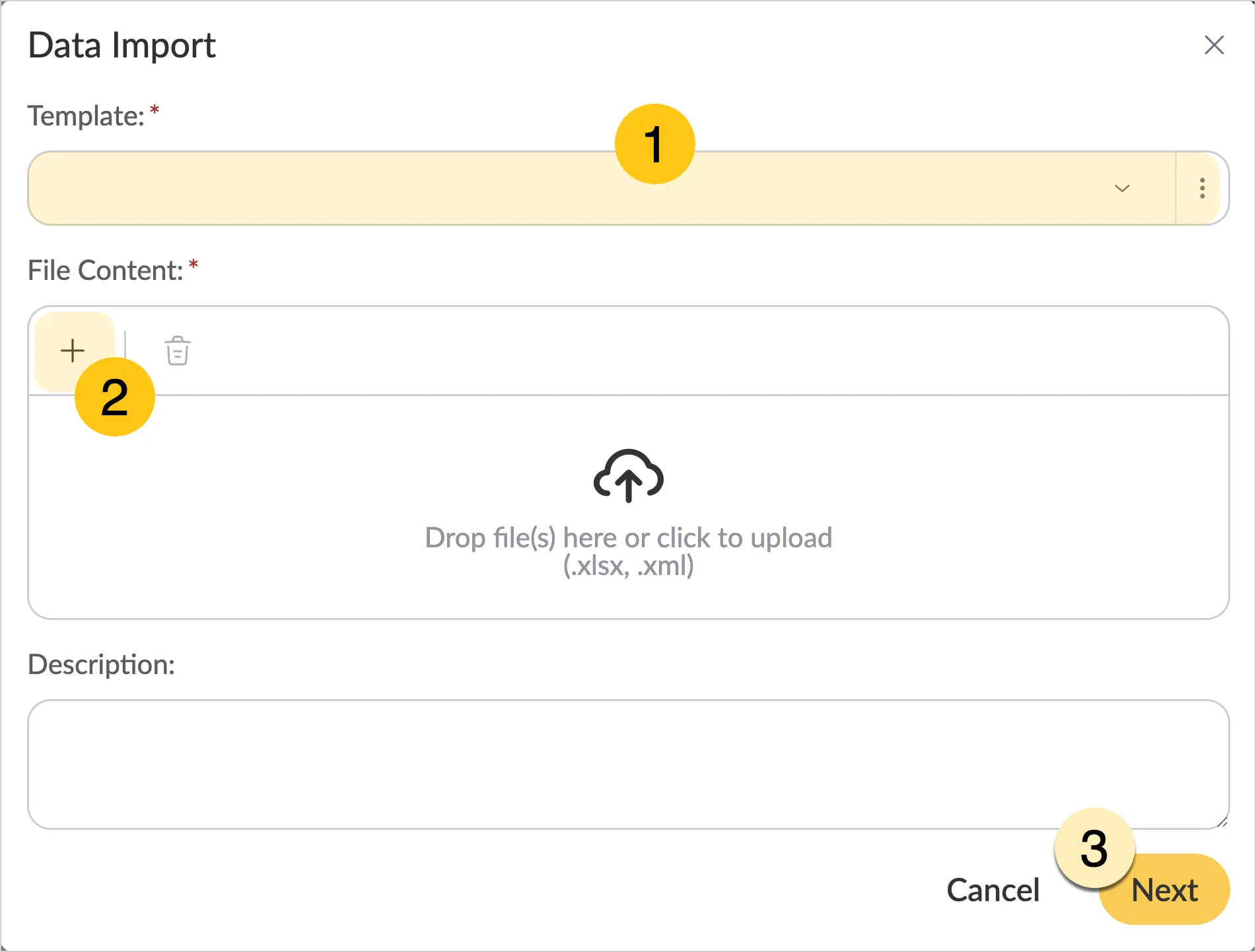
Task: Focus the Description text area
Action: (628, 765)
